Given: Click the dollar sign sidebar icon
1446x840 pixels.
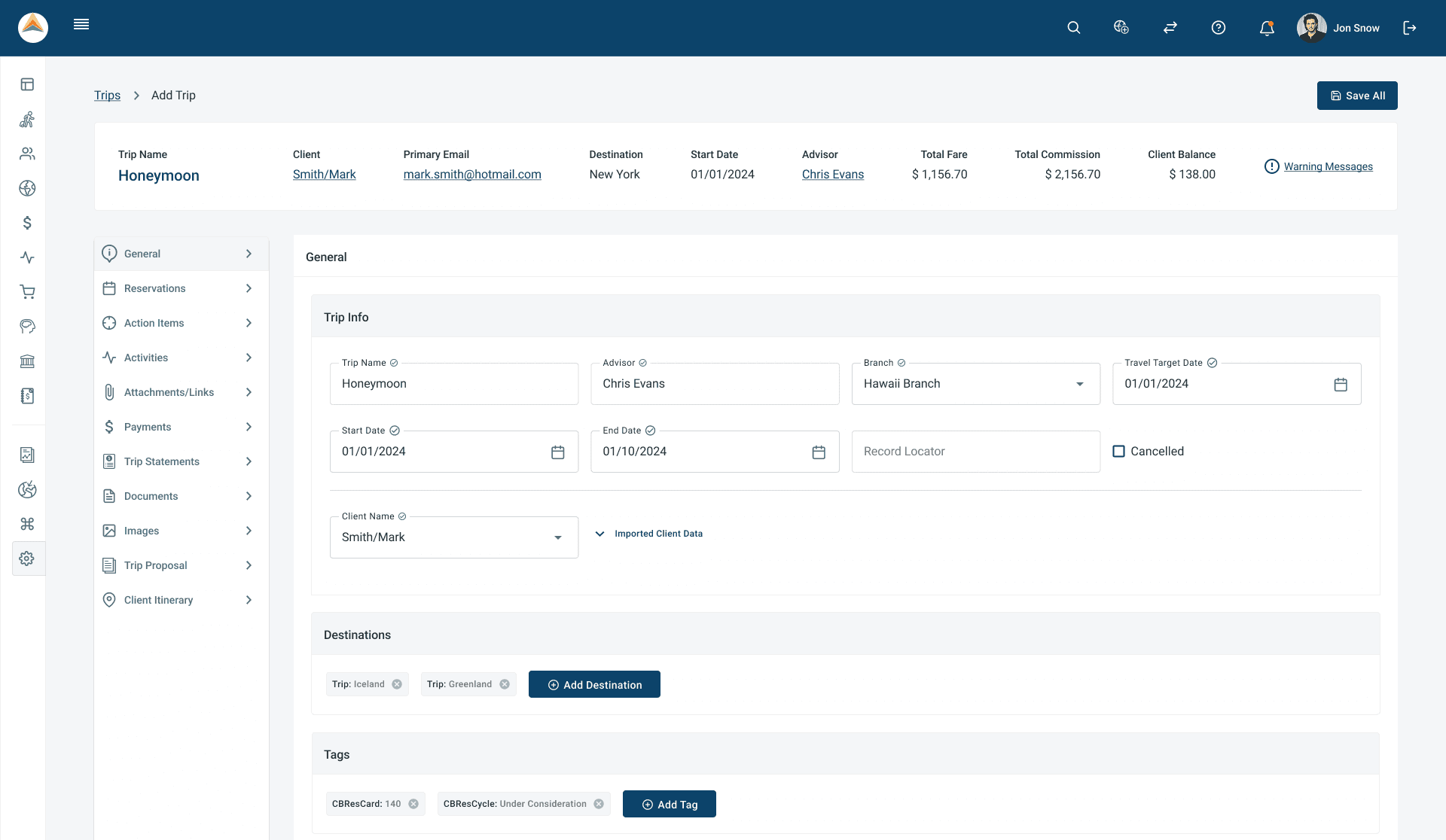Looking at the screenshot, I should pos(27,223).
